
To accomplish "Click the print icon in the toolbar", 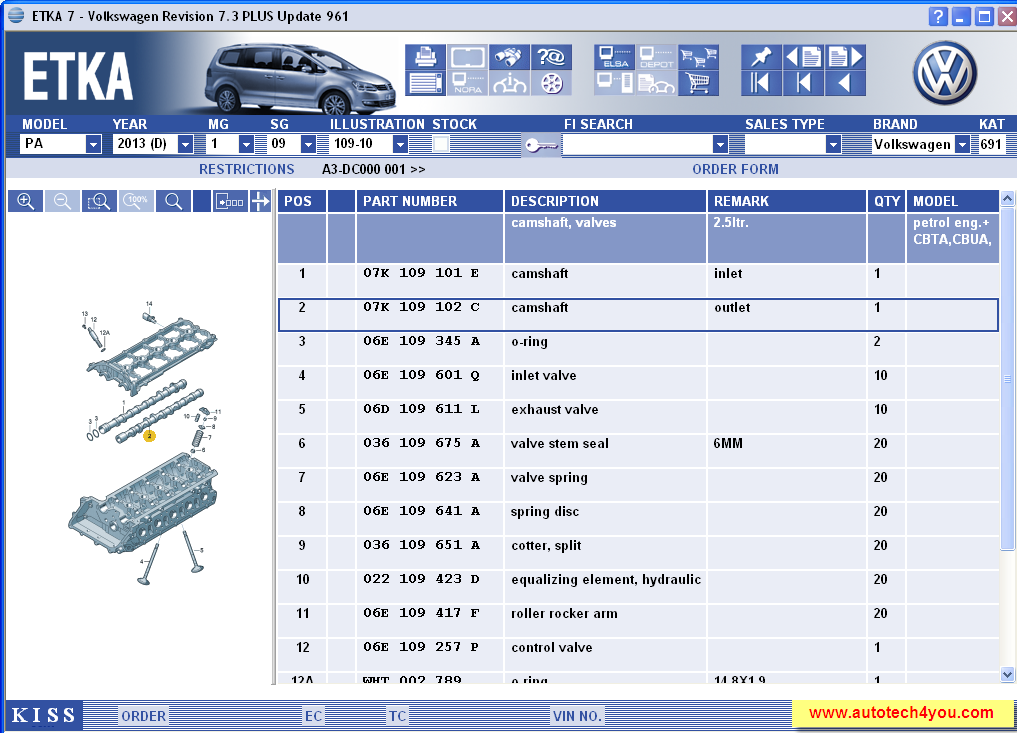I will pos(425,57).
